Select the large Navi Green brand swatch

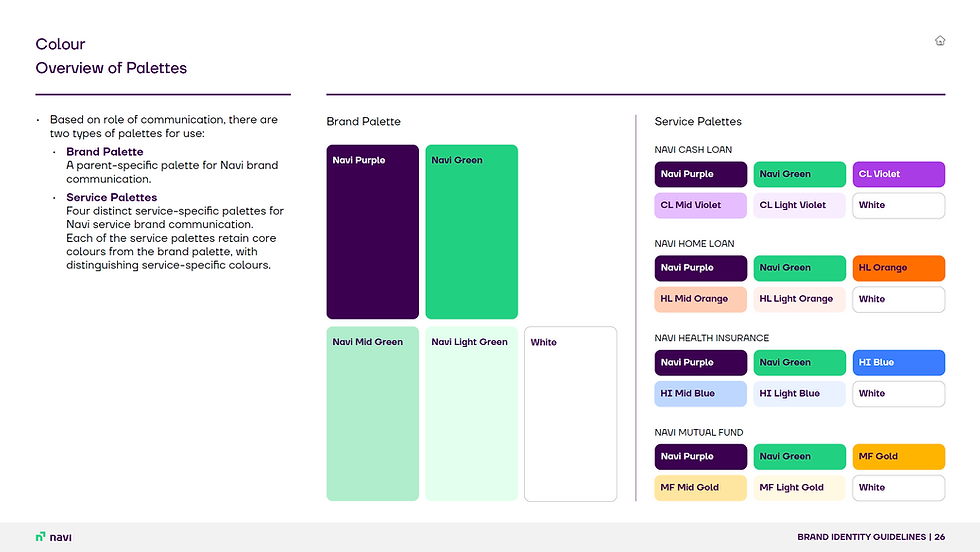pos(472,232)
